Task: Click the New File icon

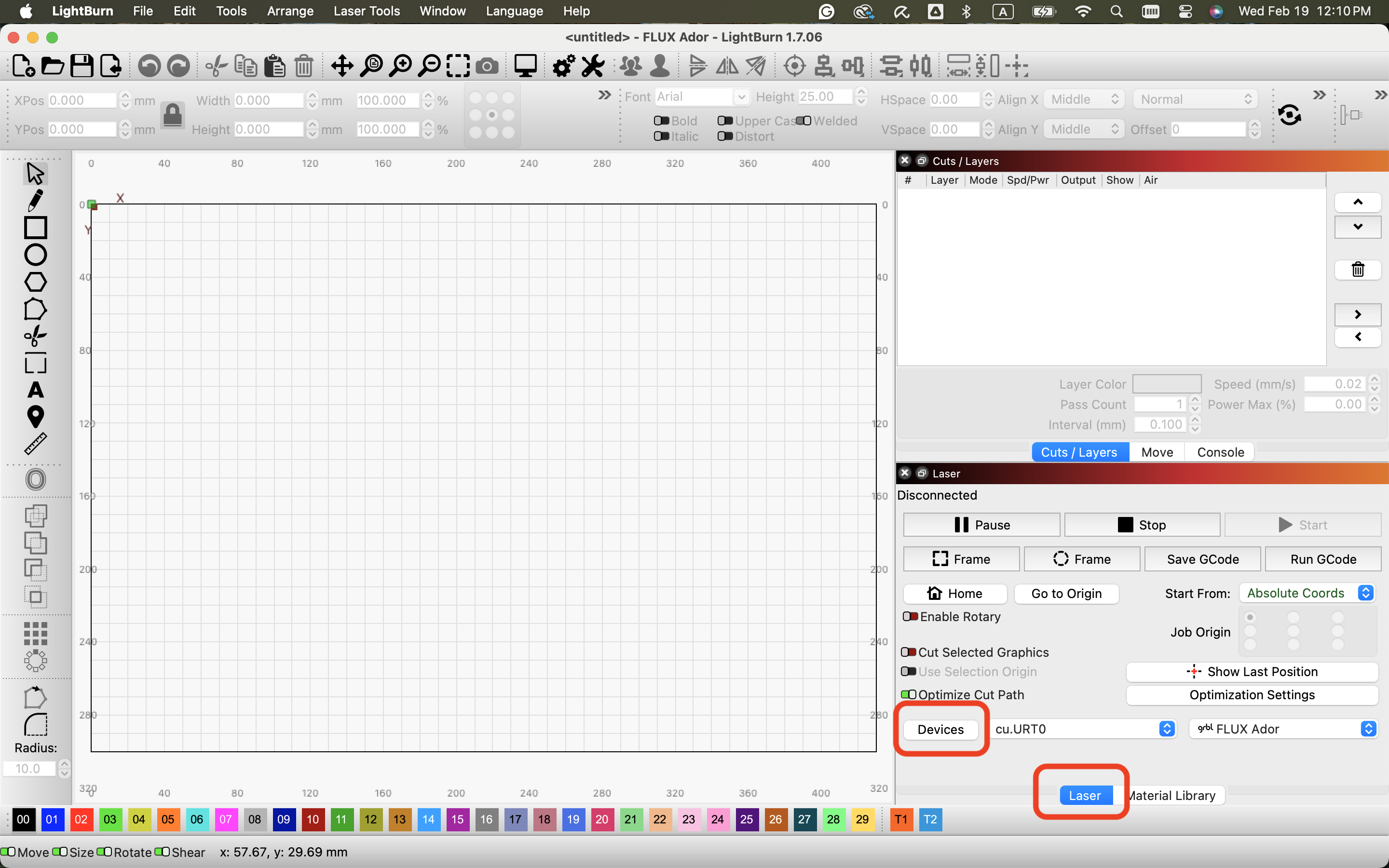Action: point(23,66)
